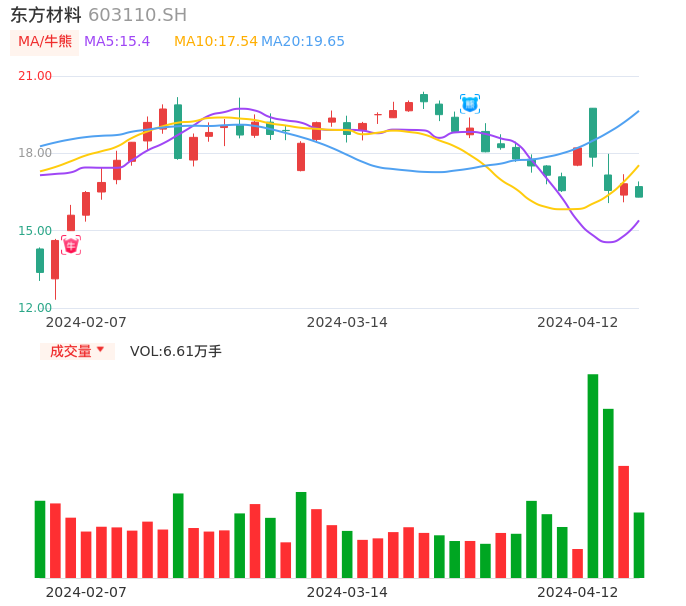Click the tallest green volume bar

[x=593, y=476]
